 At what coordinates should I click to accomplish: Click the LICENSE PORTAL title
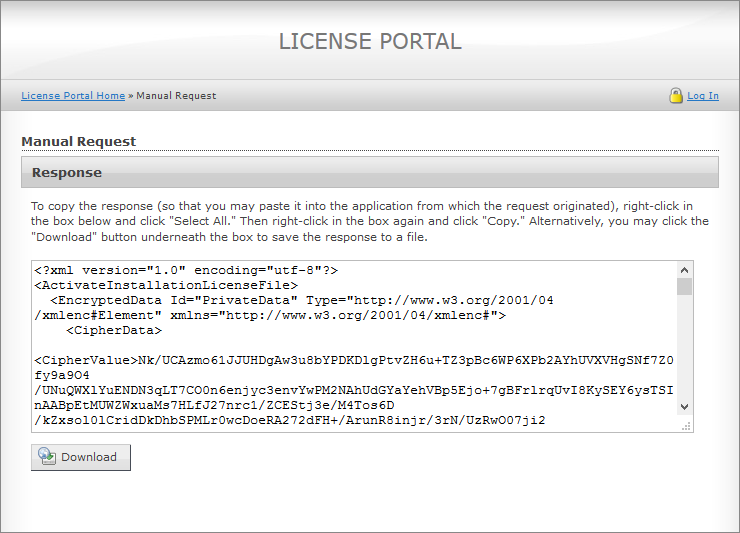click(x=370, y=42)
